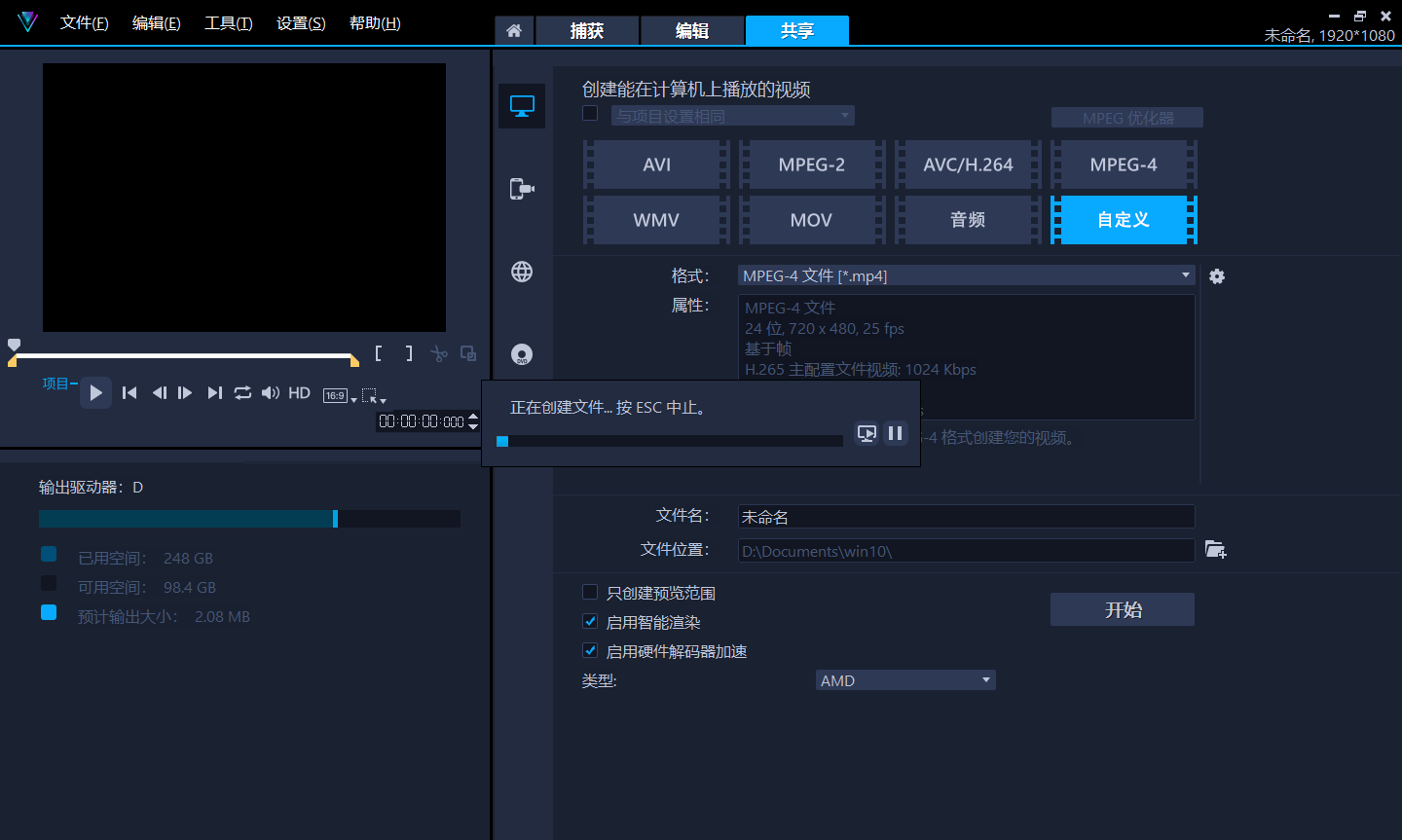This screenshot has width=1402, height=840.
Task: Click the 文件名 field containing 未命名
Action: (967, 517)
